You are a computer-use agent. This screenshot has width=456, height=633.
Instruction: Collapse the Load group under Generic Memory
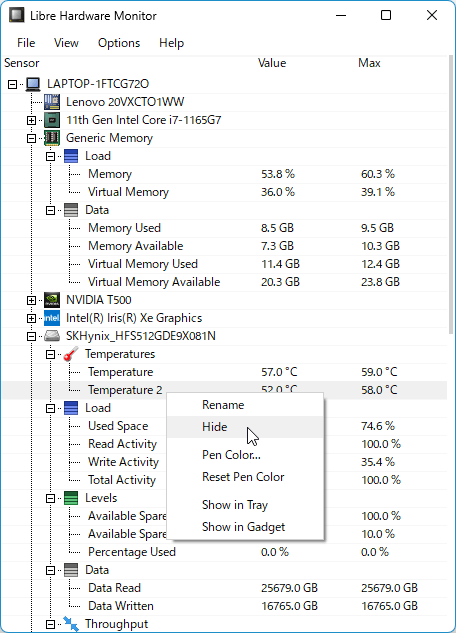[50, 156]
